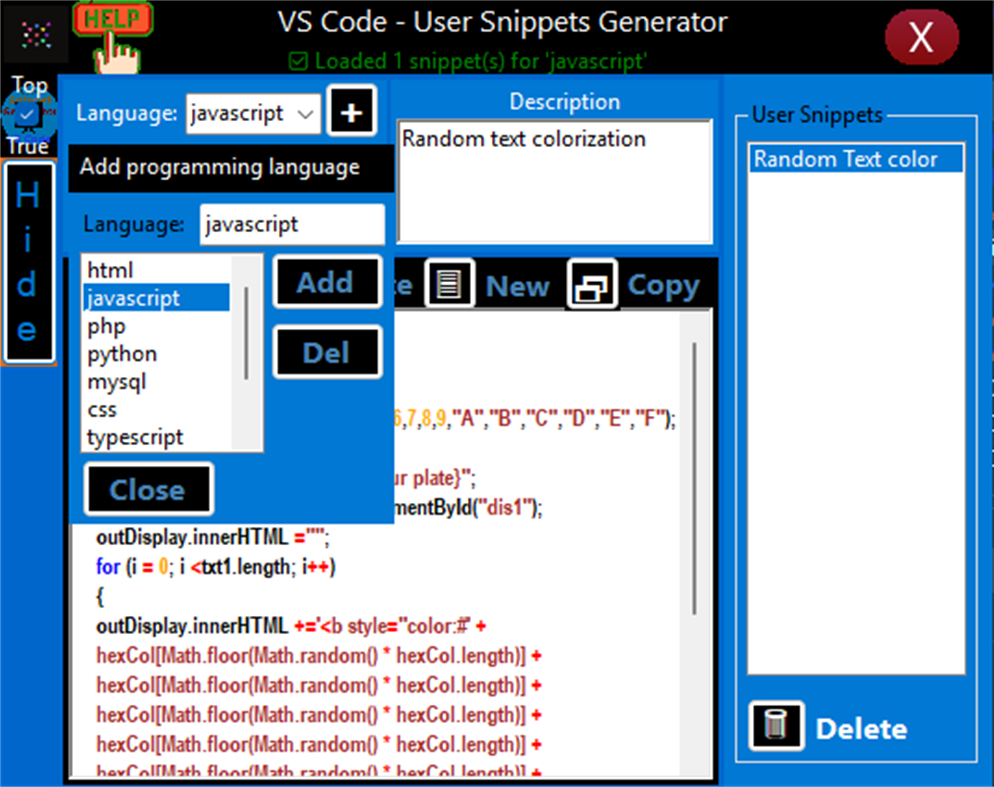Screen dimensions: 994x787
Task: Click the Language text field in add panel
Action: (x=292, y=224)
